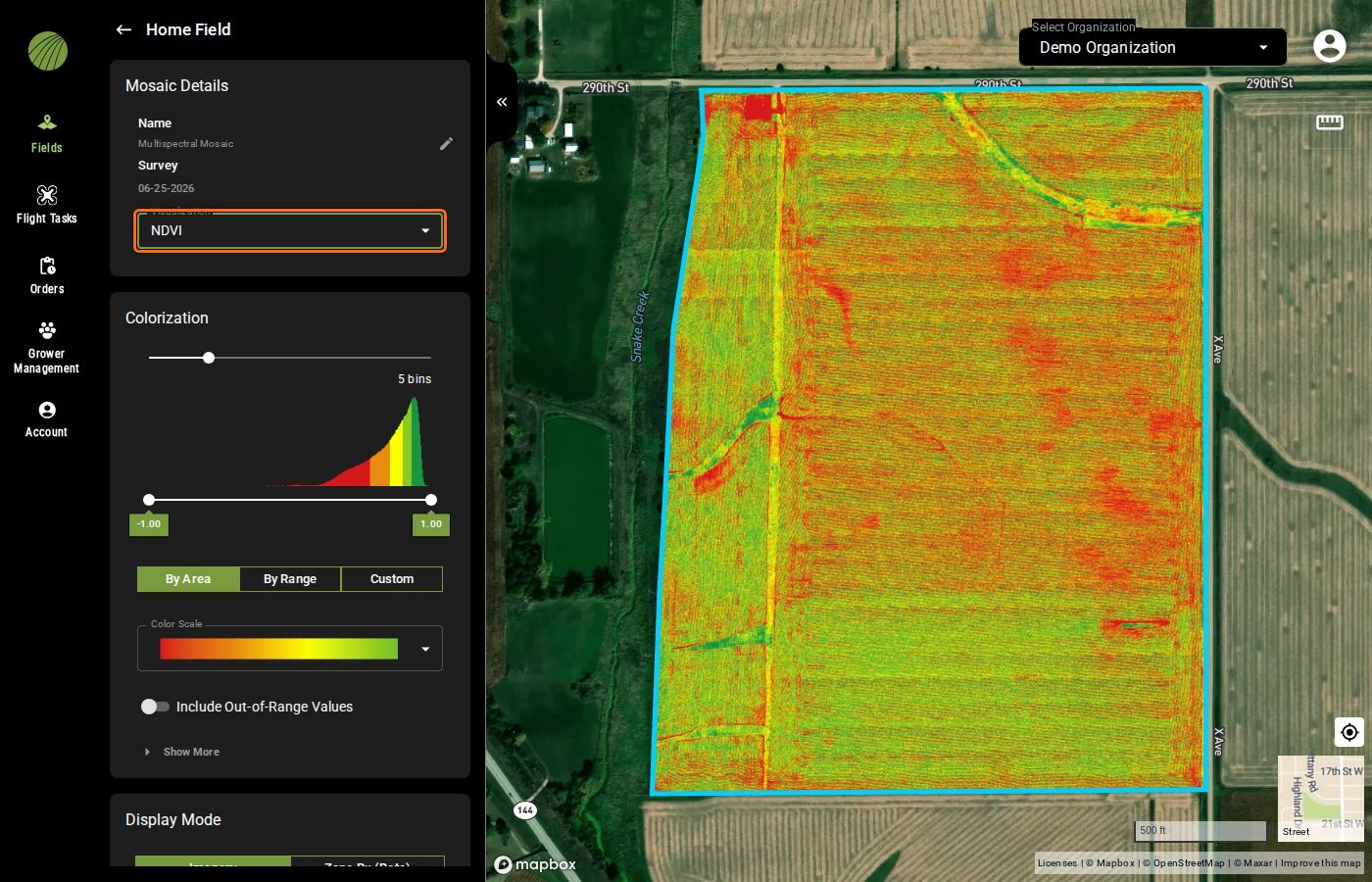Click the Snake Creek map label
Image resolution: width=1372 pixels, height=882 pixels.
click(639, 326)
